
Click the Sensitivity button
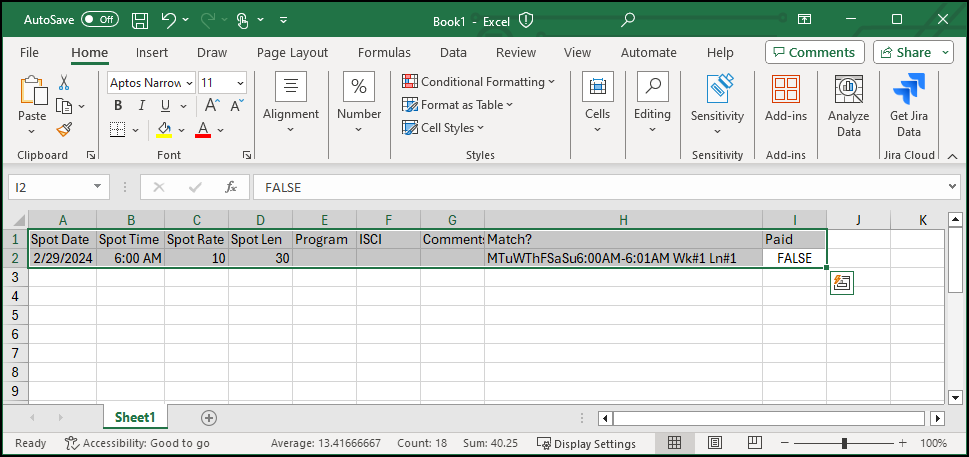pos(717,103)
